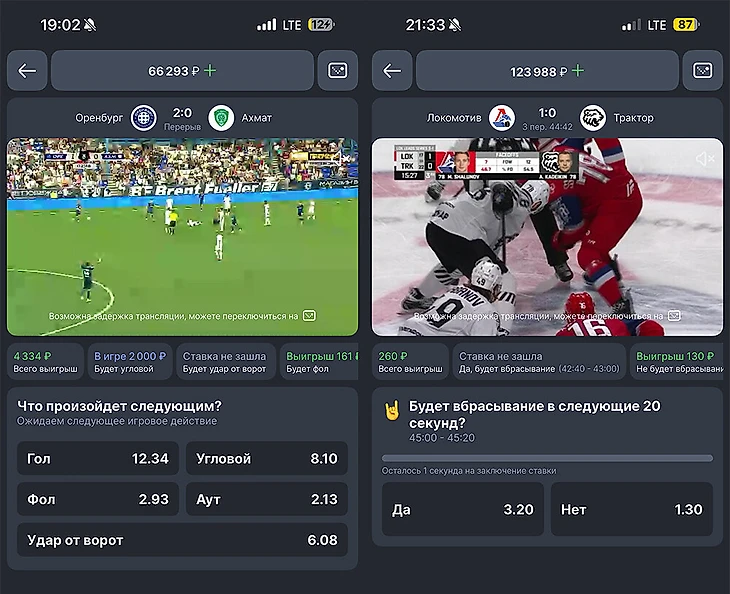730x594 pixels.
Task: Open Ставка не зашла Будет удар от ворот chip
Action: pos(226,362)
